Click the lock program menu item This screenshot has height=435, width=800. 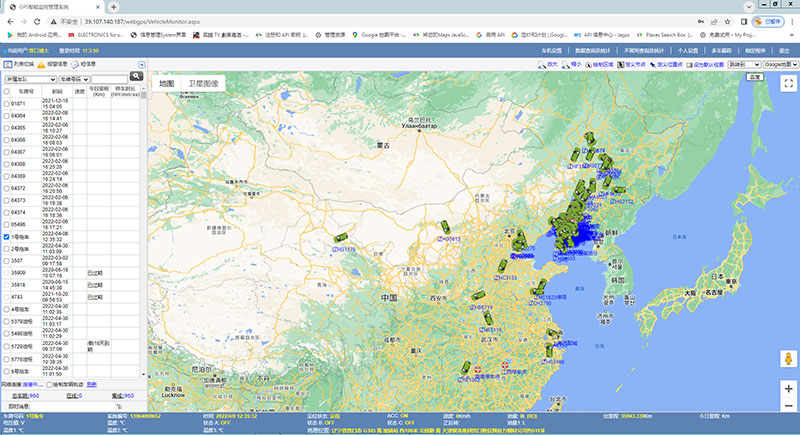click(755, 50)
